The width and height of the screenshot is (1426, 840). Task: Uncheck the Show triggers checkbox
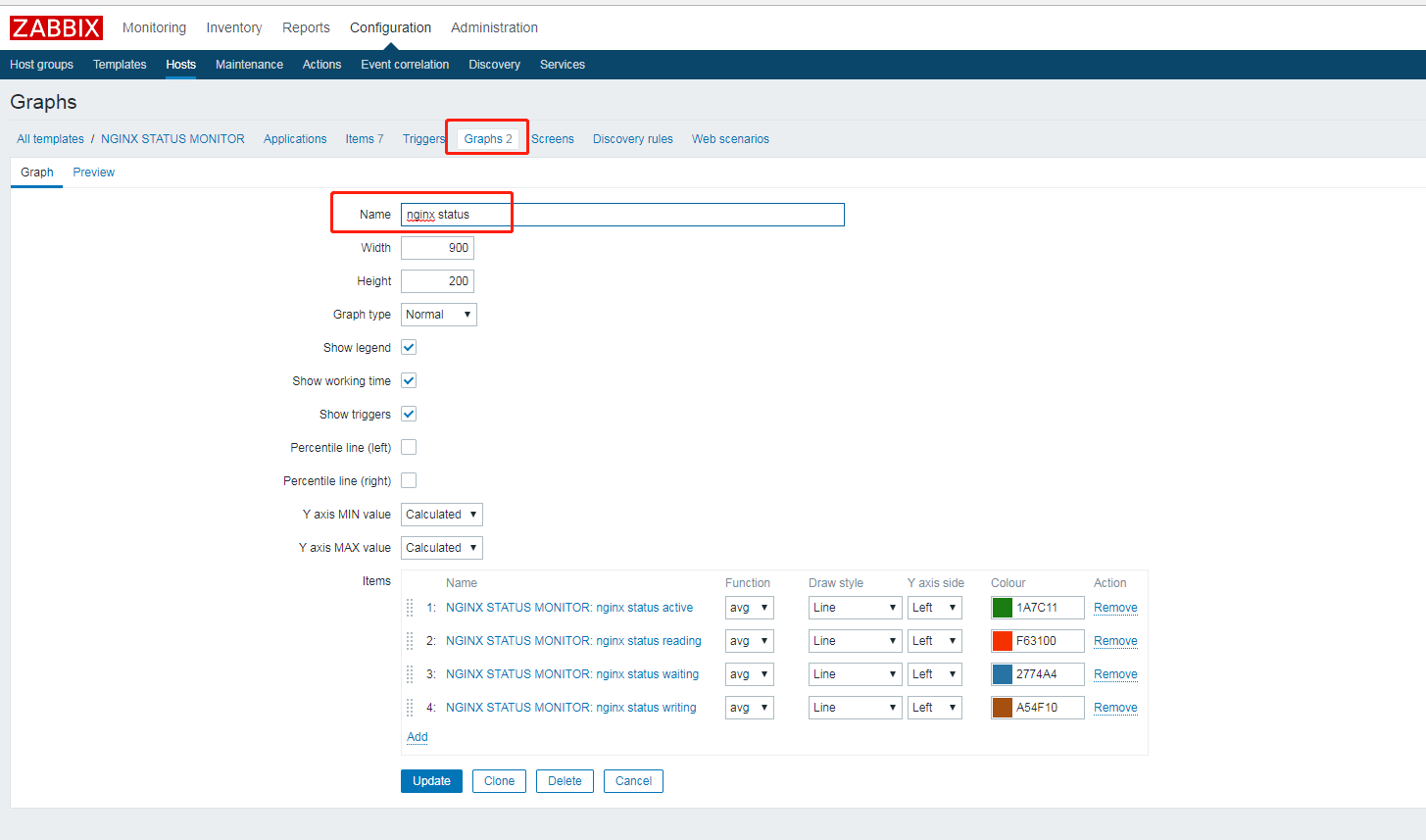click(x=409, y=414)
